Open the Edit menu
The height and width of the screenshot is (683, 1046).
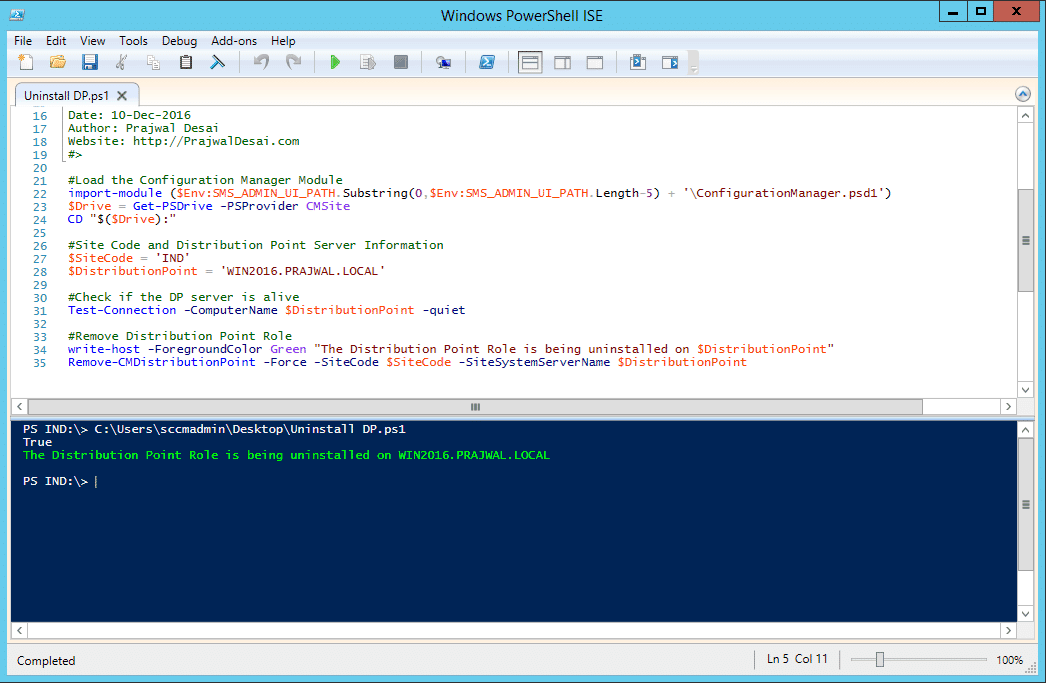[x=56, y=41]
